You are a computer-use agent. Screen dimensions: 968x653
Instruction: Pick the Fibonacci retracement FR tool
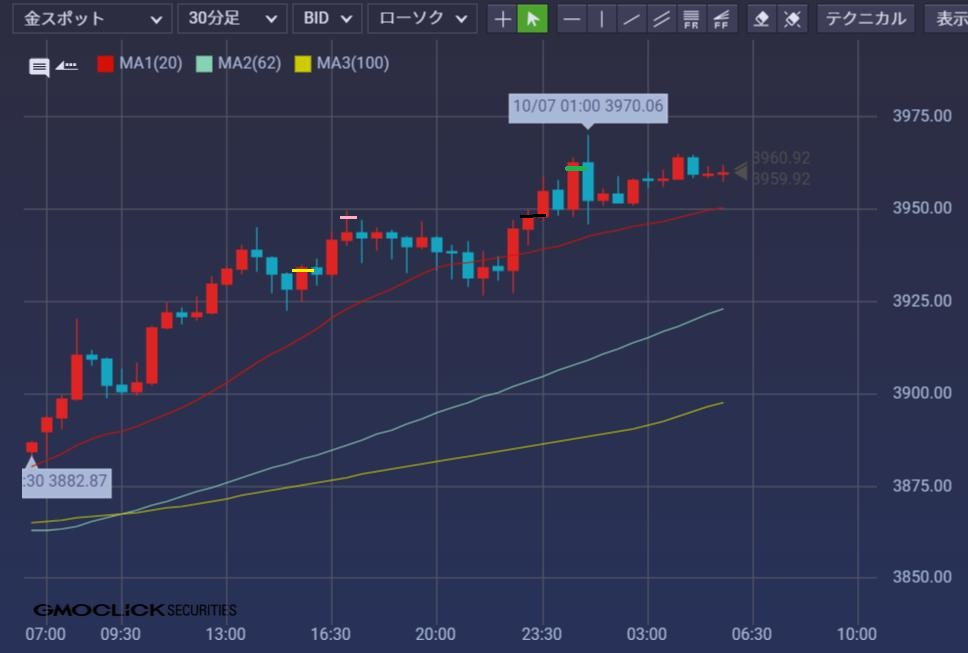click(x=691, y=18)
